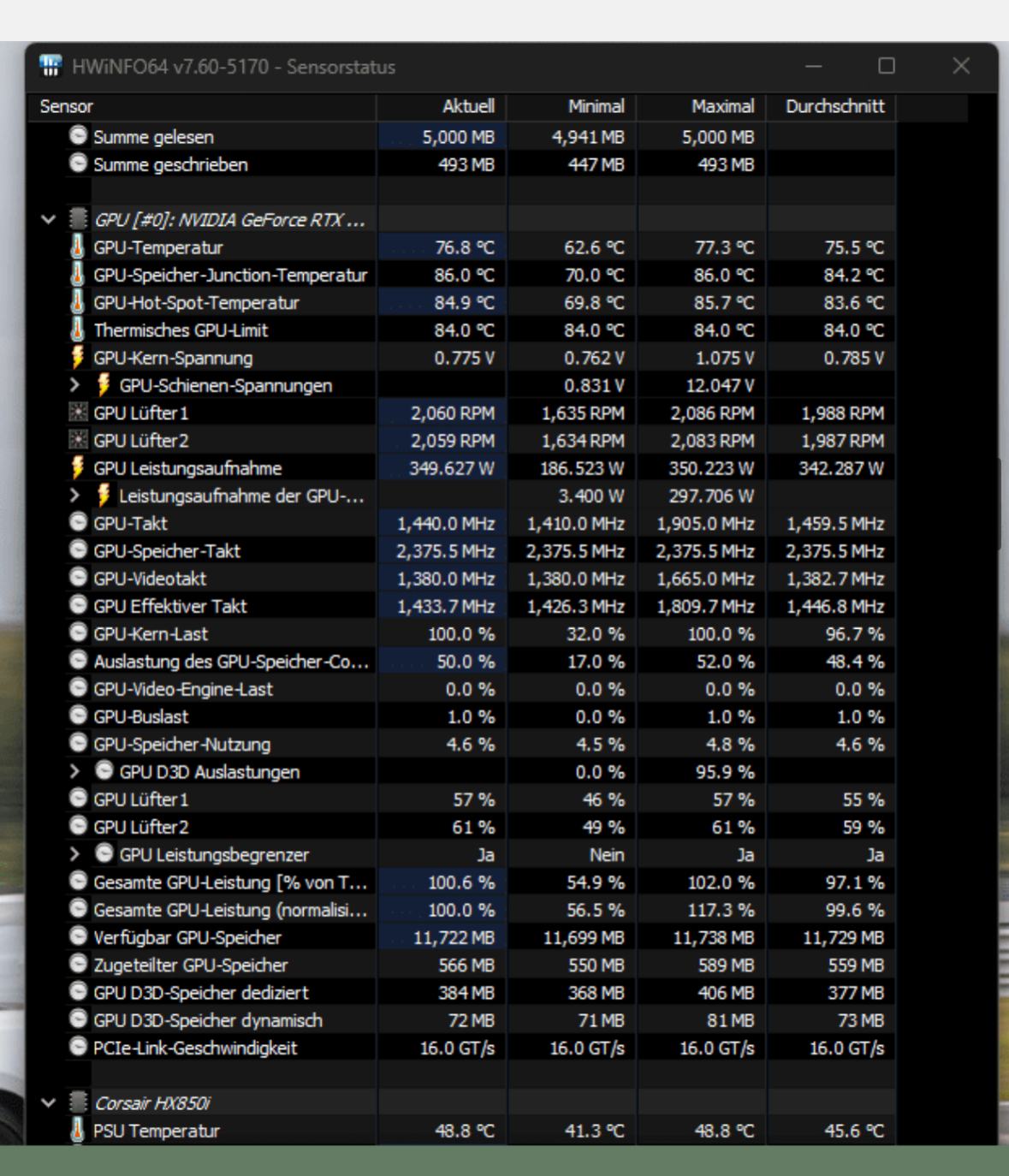Click the clock icon beside GPU-Speicher-Takt
The width and height of the screenshot is (1009, 1176).
pos(78,549)
